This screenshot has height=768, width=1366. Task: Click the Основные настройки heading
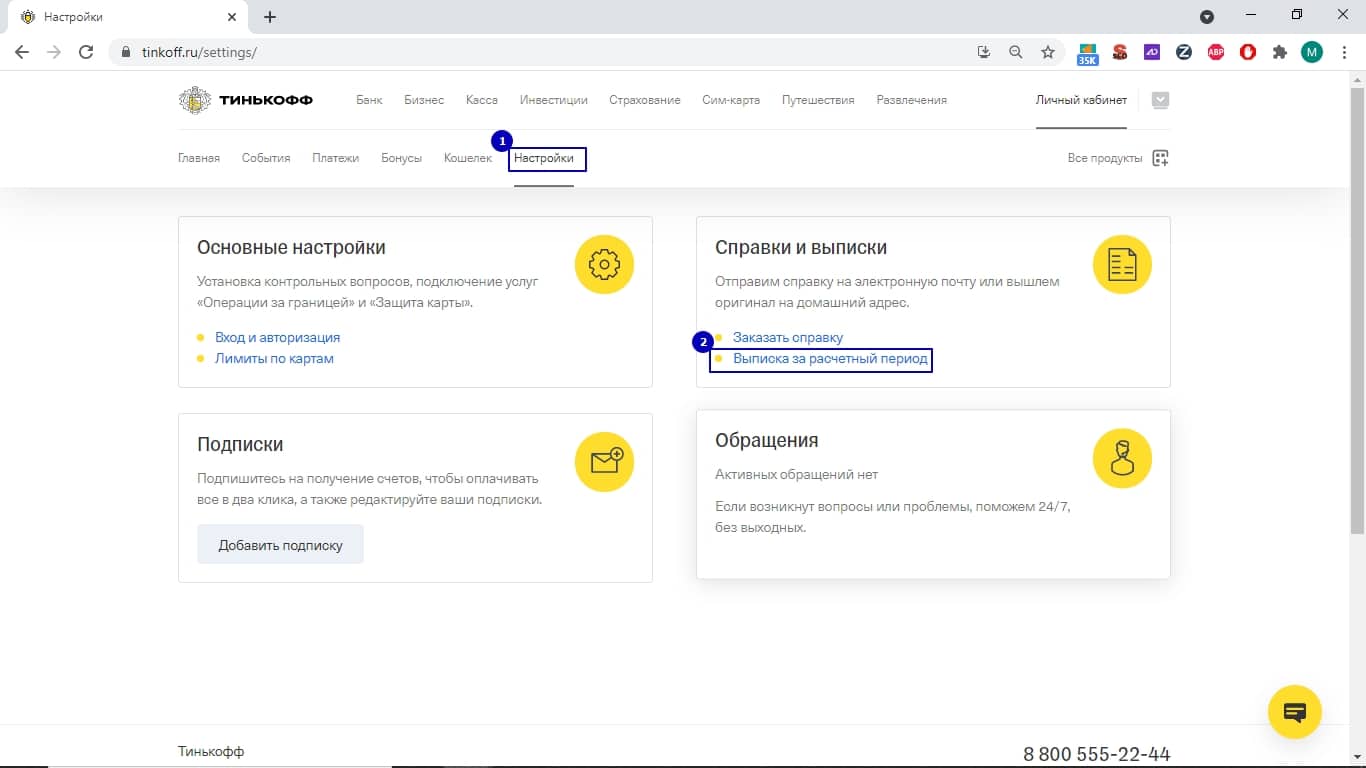click(x=291, y=248)
